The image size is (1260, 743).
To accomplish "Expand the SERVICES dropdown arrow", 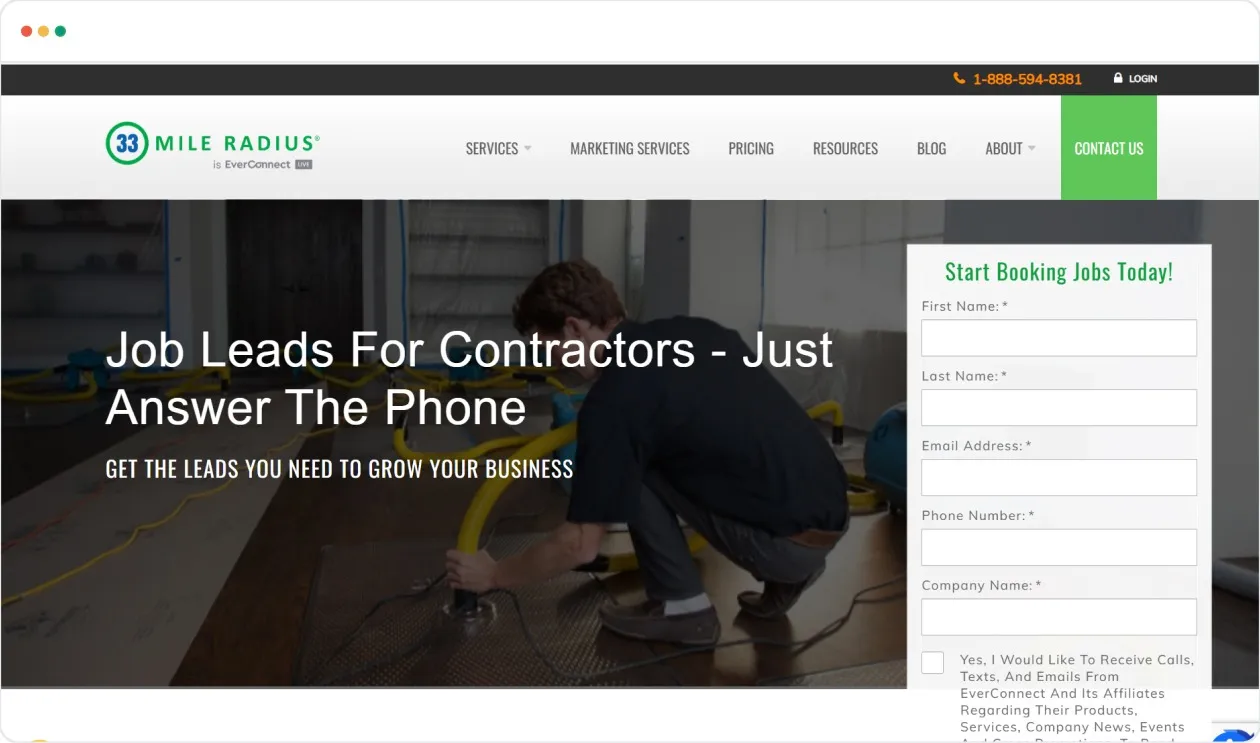I will pos(527,148).
